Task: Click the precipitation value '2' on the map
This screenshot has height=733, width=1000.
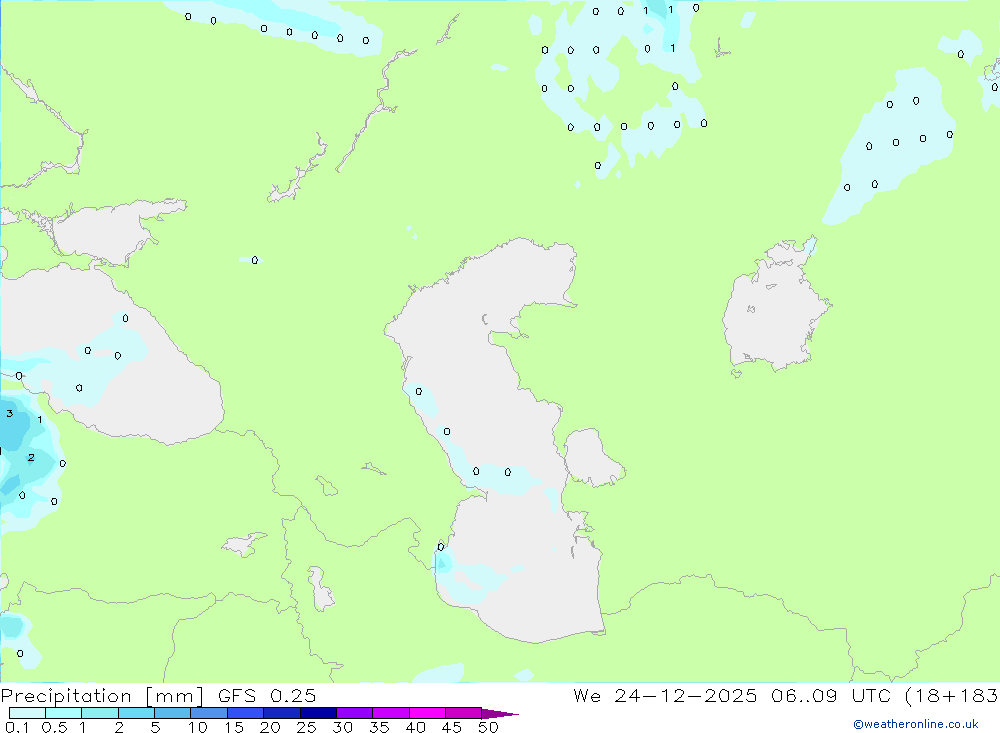Action: (31, 458)
